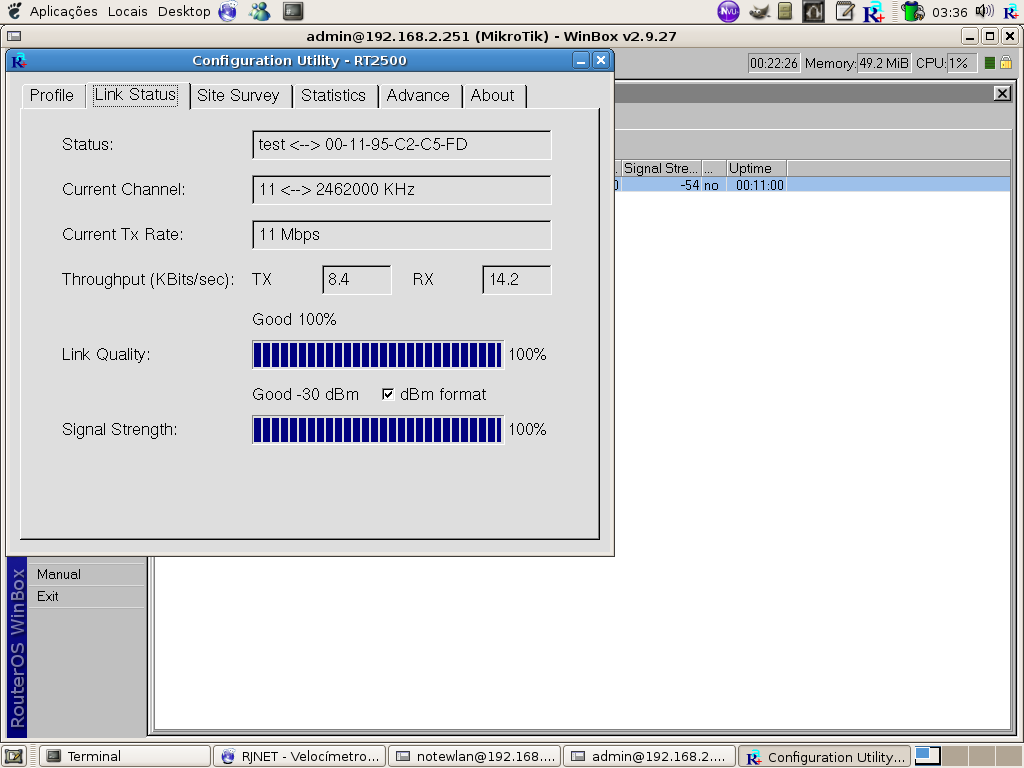Click the Memory 49.2 MiB value

pos(884,63)
